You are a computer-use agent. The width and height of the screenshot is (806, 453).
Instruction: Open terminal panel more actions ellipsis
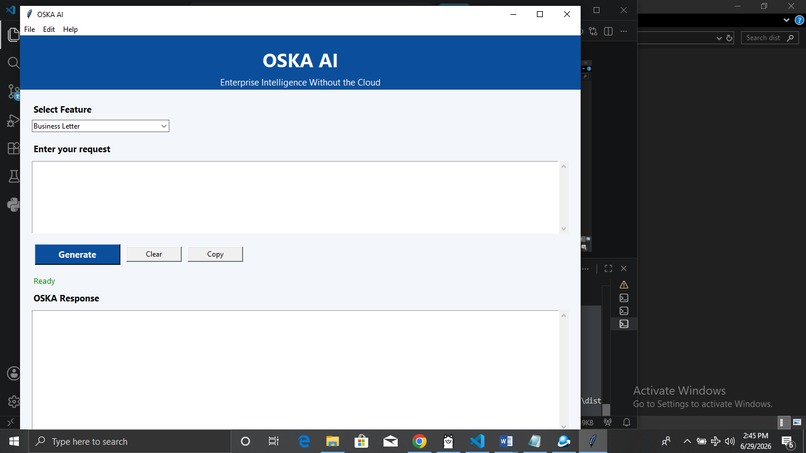pos(585,268)
